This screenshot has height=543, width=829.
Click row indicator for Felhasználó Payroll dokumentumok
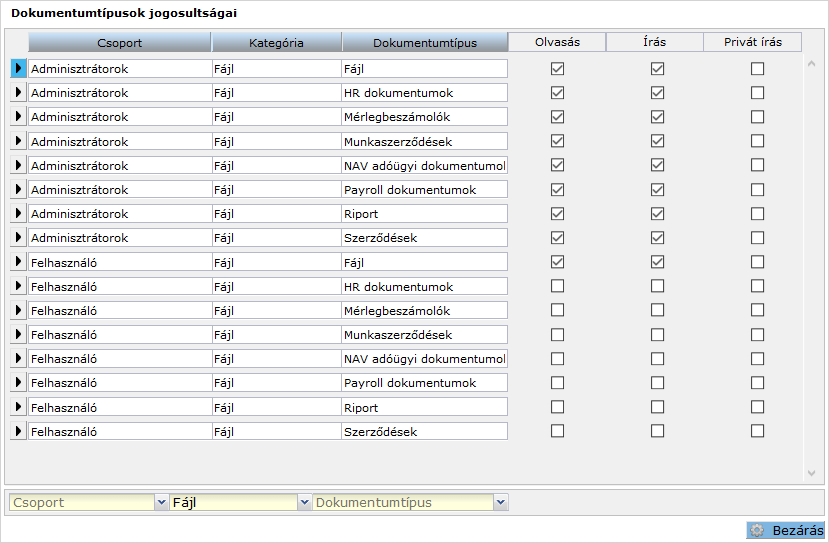tap(17, 383)
